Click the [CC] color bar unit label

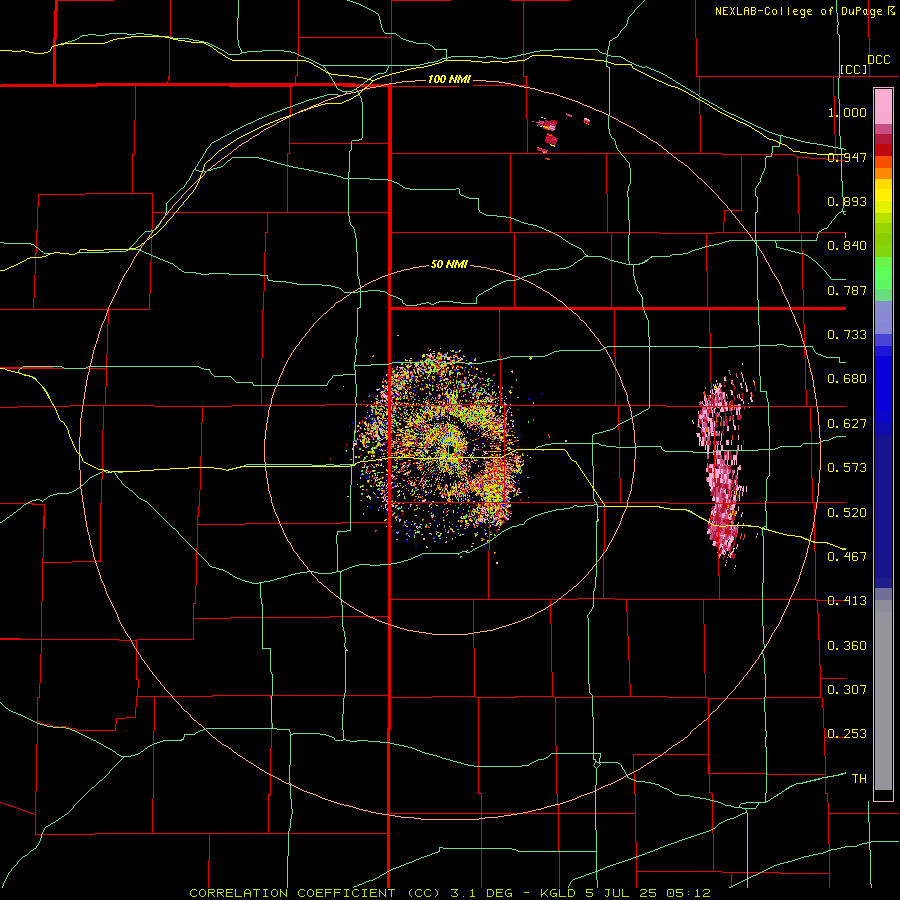pos(854,69)
